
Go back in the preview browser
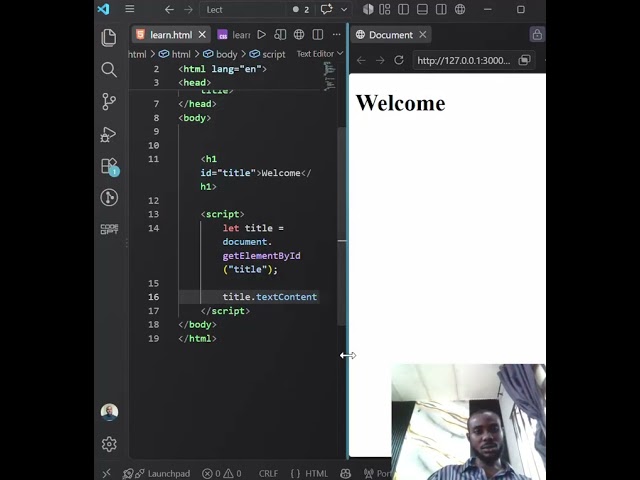tap(361, 60)
